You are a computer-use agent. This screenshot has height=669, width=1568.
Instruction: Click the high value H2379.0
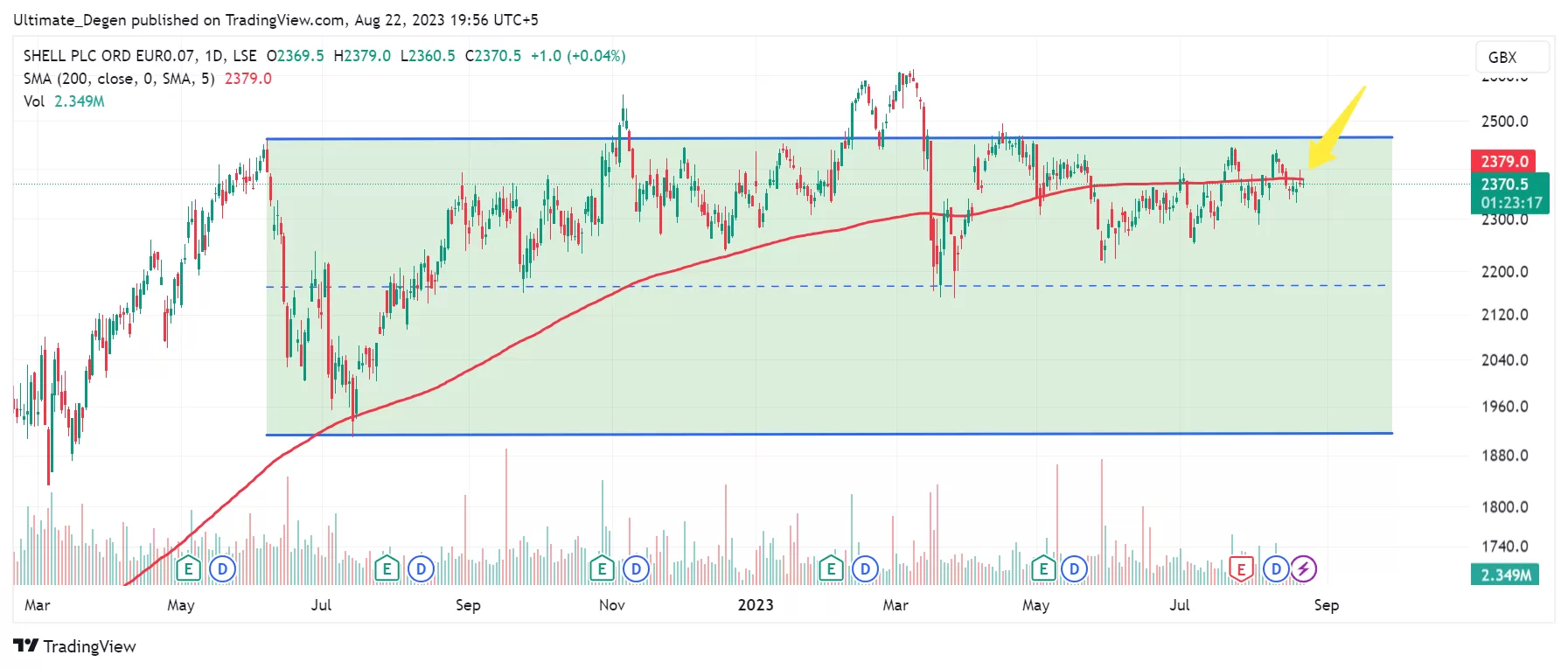coord(363,56)
